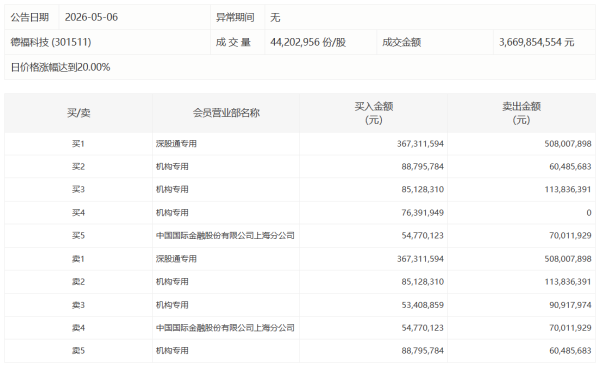This screenshot has width=600, height=366.
Task: Click the 买/卖 column header
Action: point(78,113)
